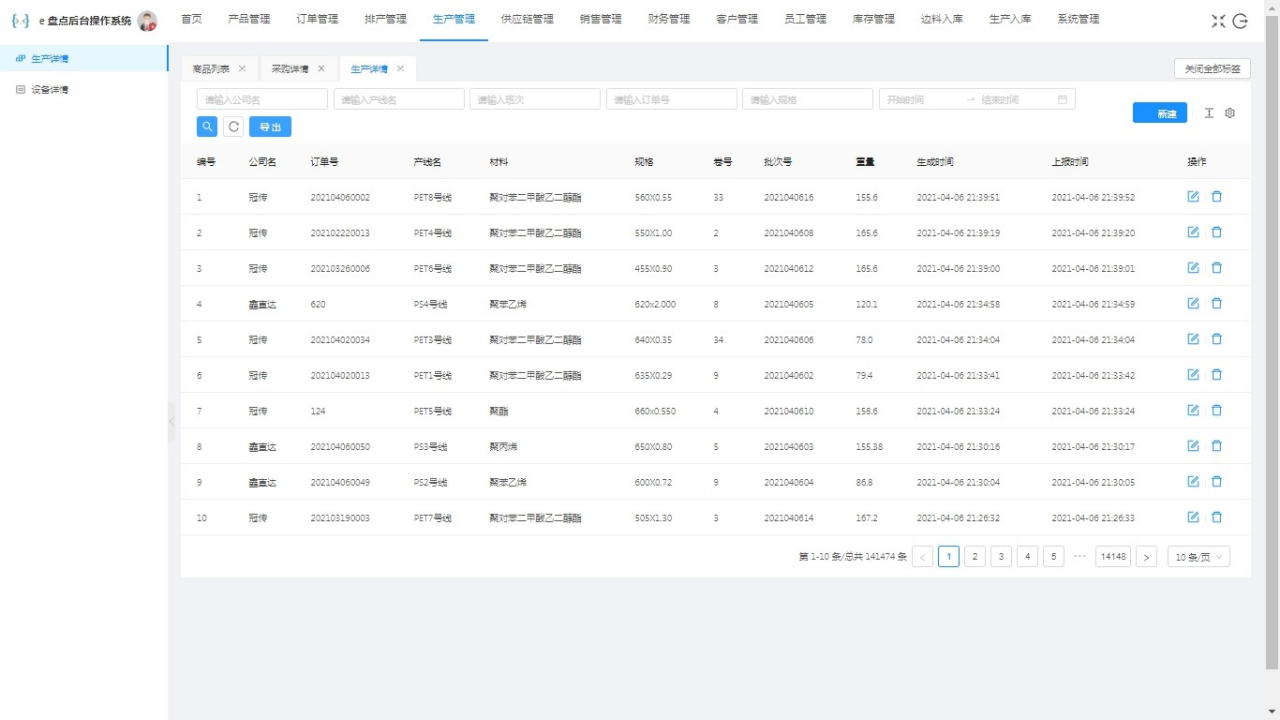Delete record 4 using its trash icon
1280x720 pixels.
[x=1216, y=303]
